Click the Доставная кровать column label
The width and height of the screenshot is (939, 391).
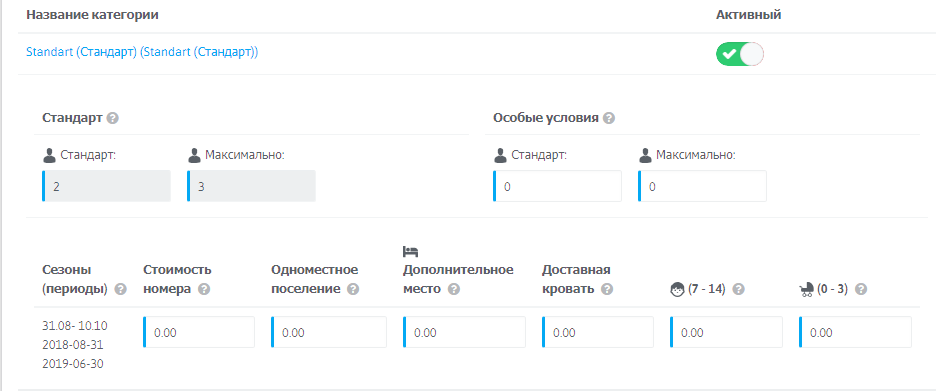[x=576, y=280]
